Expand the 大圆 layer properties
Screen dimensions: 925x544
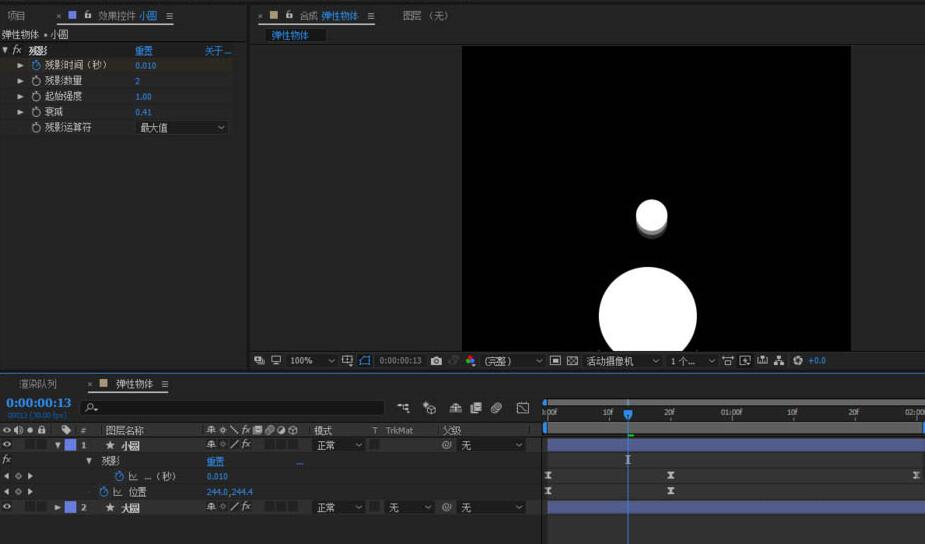pyautogui.click(x=57, y=508)
